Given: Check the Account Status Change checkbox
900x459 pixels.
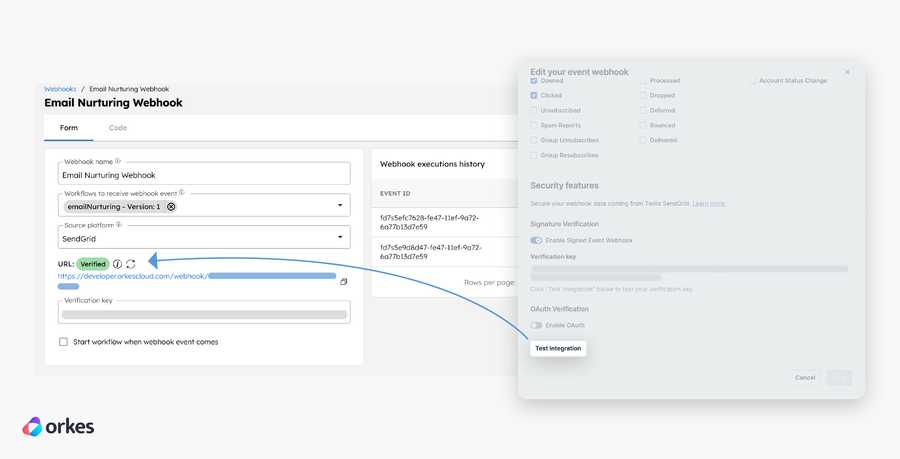Looking at the screenshot, I should tap(753, 80).
